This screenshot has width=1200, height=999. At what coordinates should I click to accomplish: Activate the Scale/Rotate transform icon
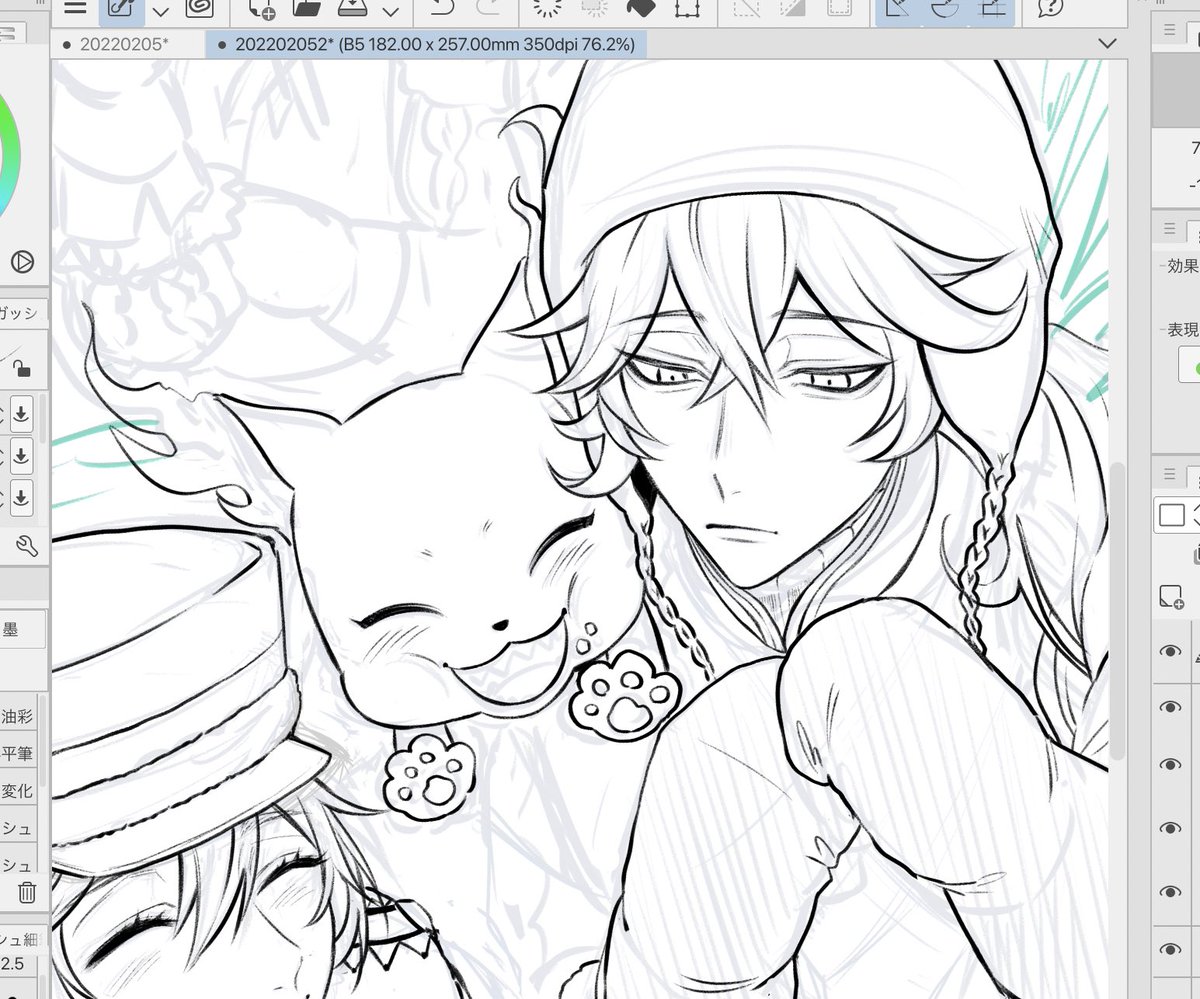coord(685,8)
